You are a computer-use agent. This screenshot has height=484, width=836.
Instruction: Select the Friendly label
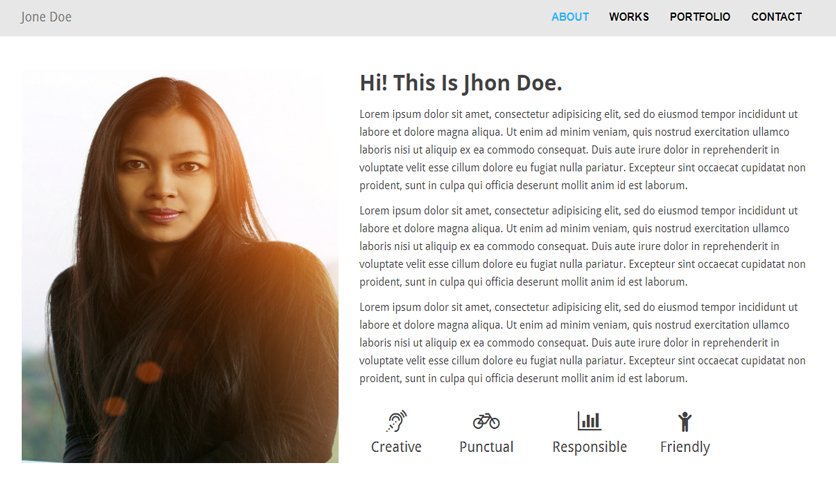tap(685, 447)
